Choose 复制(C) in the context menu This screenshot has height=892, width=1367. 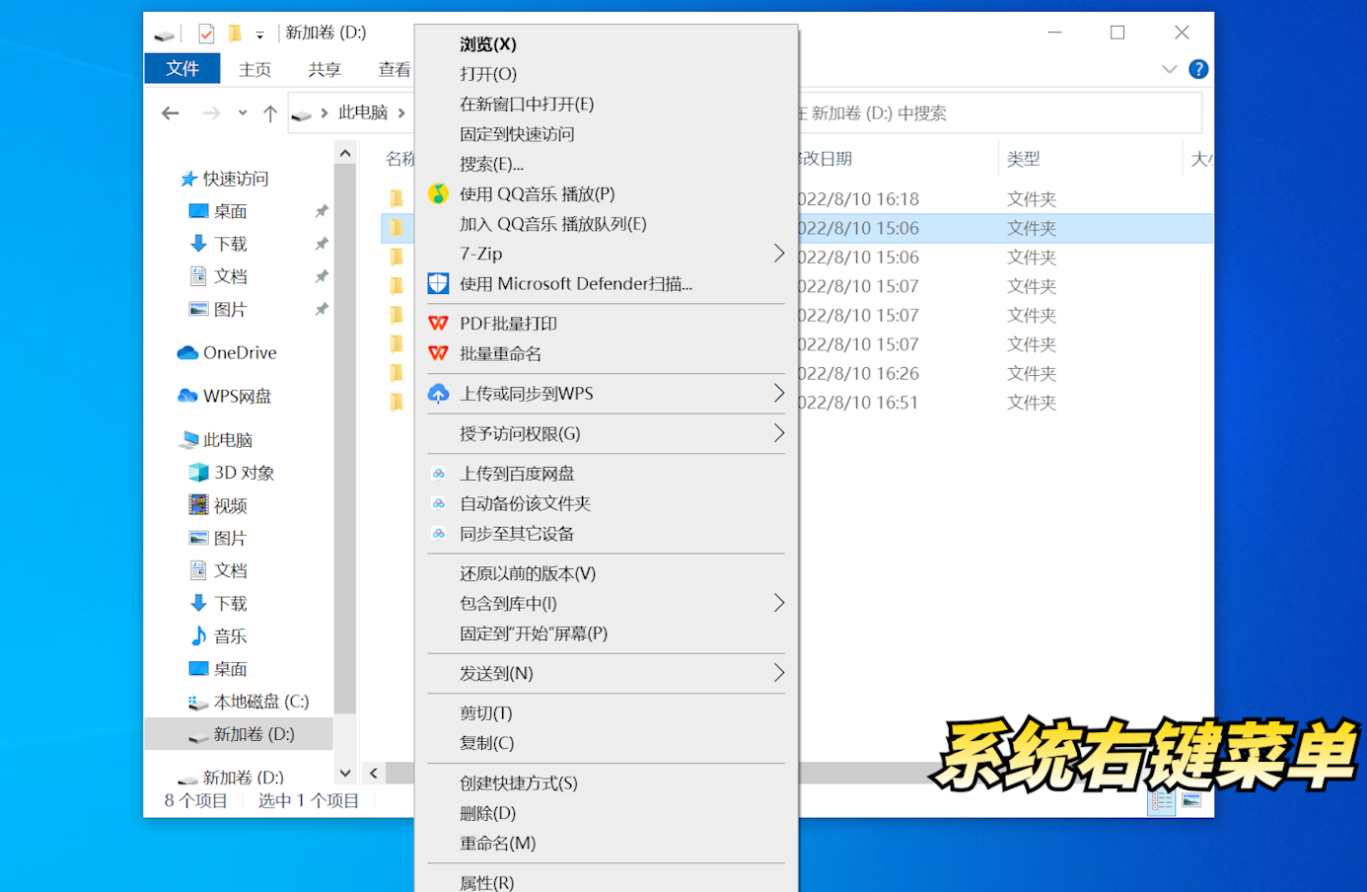(x=487, y=743)
